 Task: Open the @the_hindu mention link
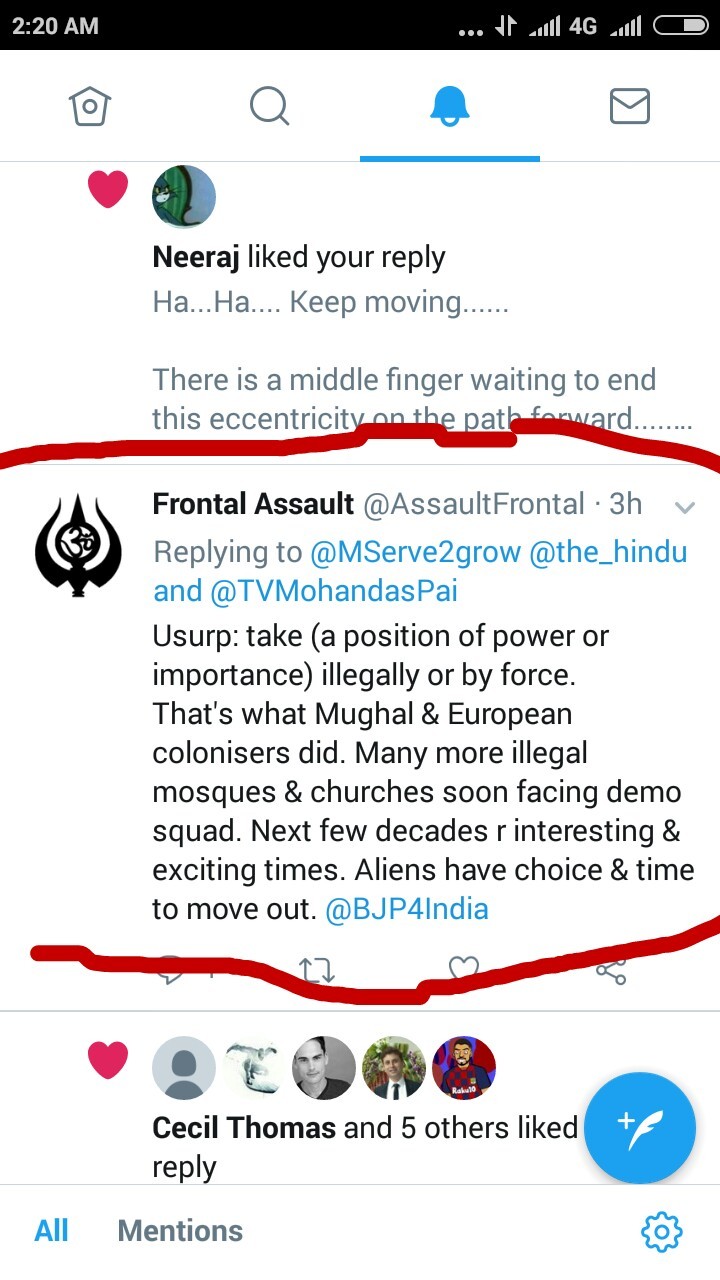pos(608,552)
